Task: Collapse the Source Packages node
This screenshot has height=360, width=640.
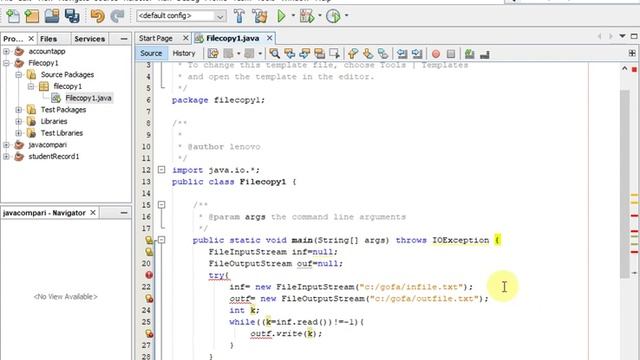Action: point(18,75)
